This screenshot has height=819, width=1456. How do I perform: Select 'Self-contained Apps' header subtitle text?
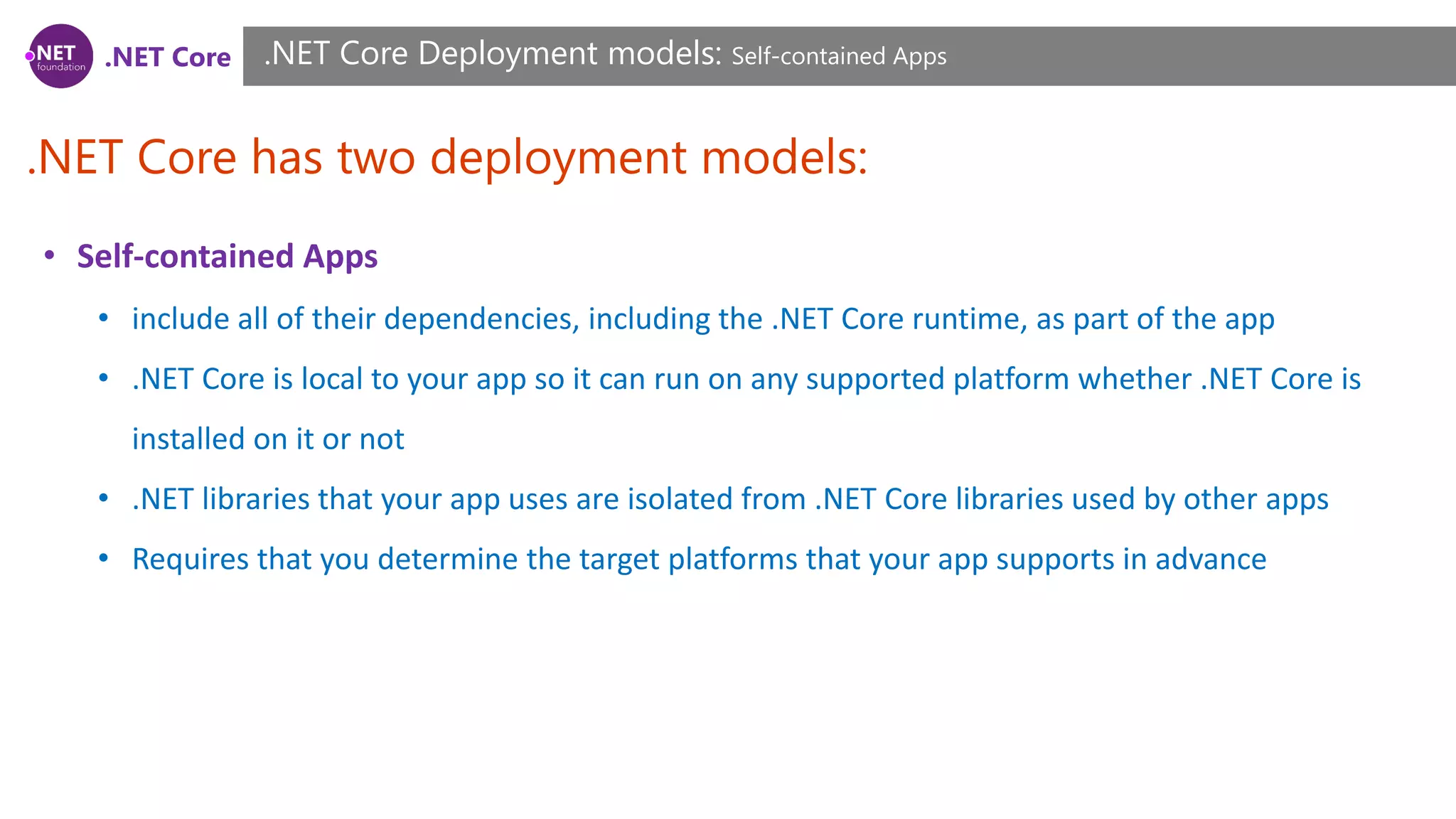(x=839, y=56)
